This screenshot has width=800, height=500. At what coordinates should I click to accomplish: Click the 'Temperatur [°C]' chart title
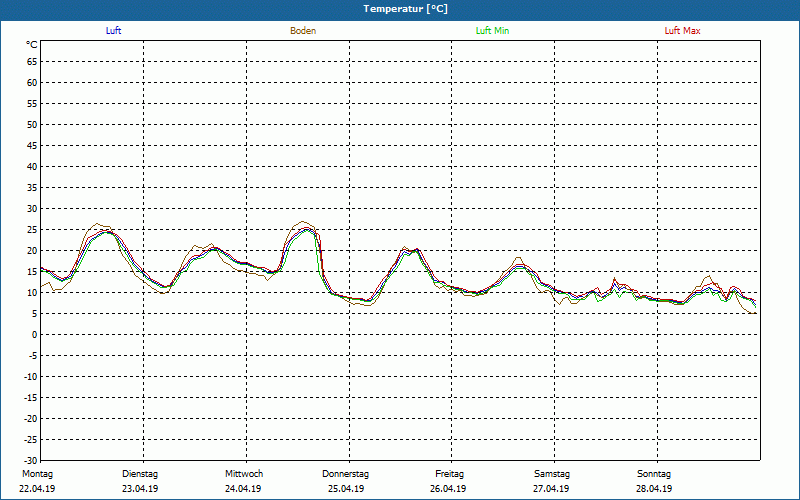pyautogui.click(x=406, y=9)
